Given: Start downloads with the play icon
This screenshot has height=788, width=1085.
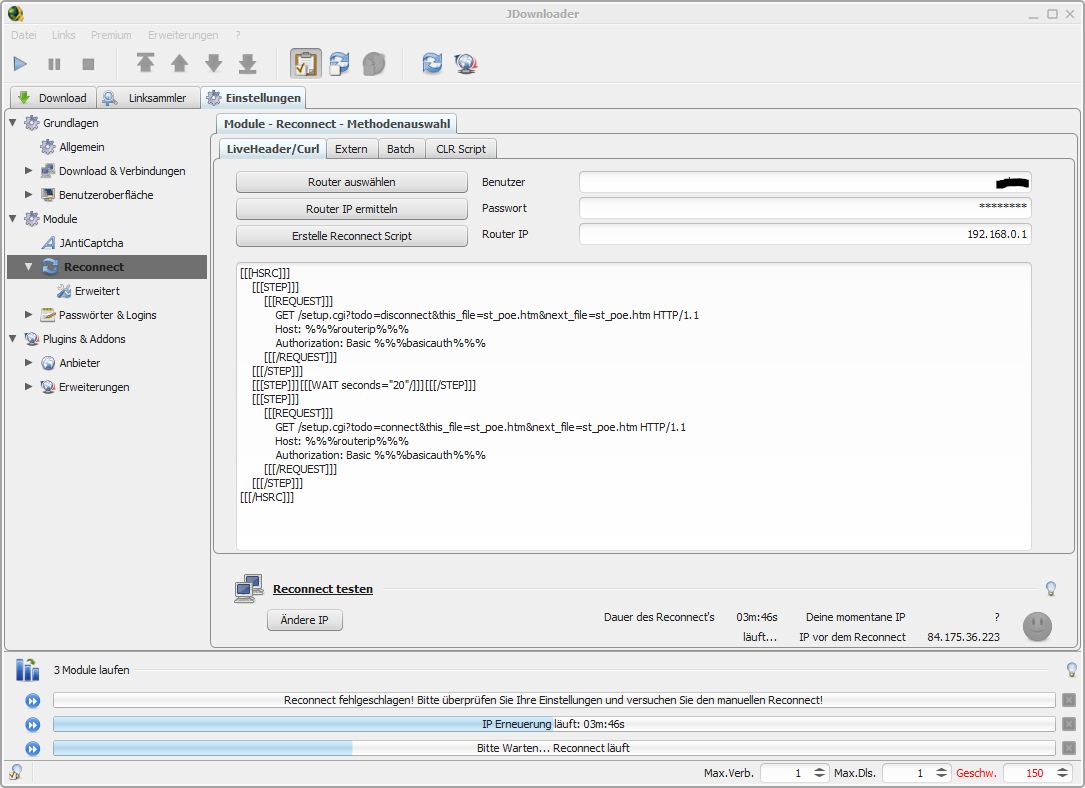Looking at the screenshot, I should pyautogui.click(x=20, y=64).
